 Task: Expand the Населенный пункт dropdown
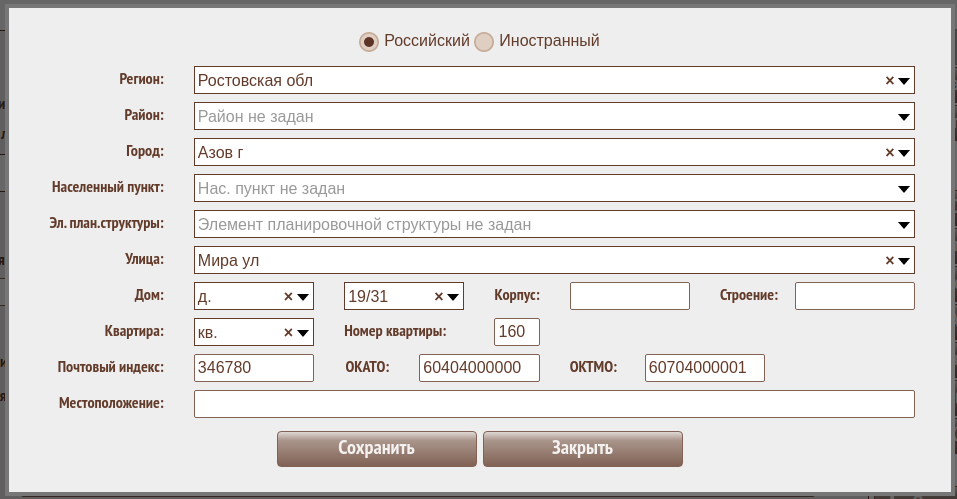click(903, 189)
